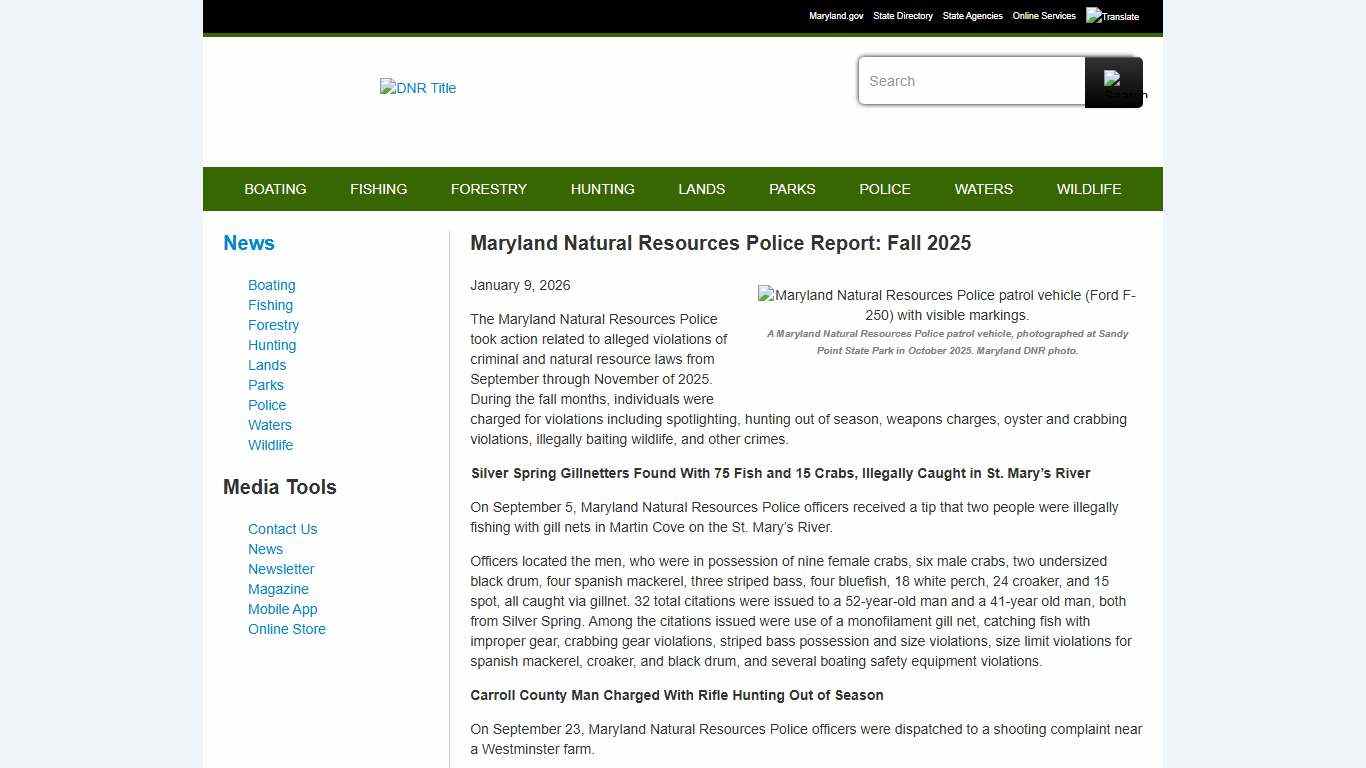
Task: Open the Fishing news category
Action: (270, 305)
